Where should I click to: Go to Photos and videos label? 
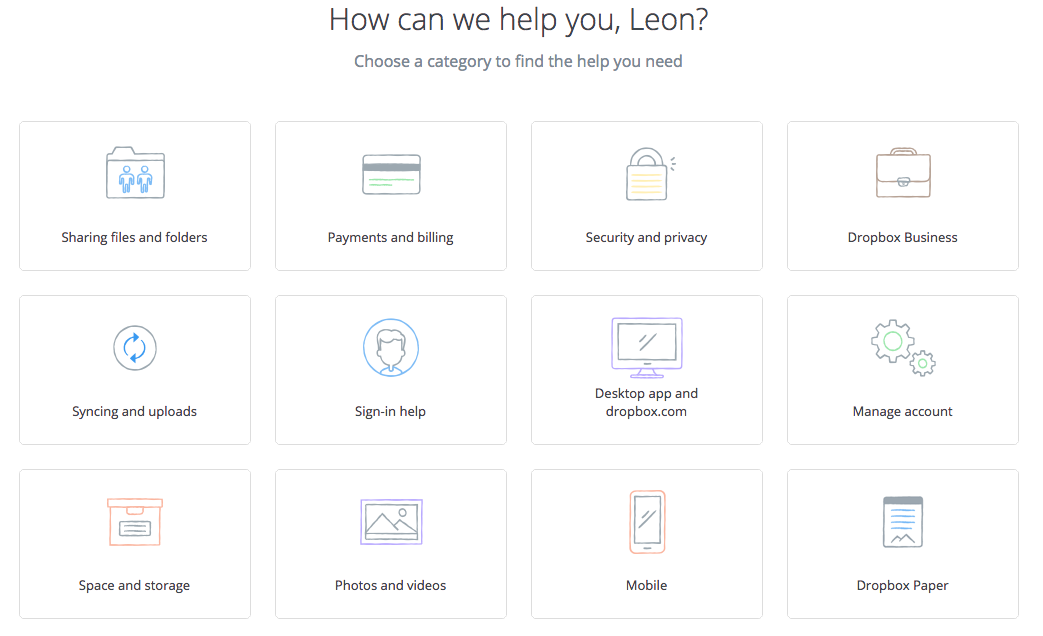point(390,585)
